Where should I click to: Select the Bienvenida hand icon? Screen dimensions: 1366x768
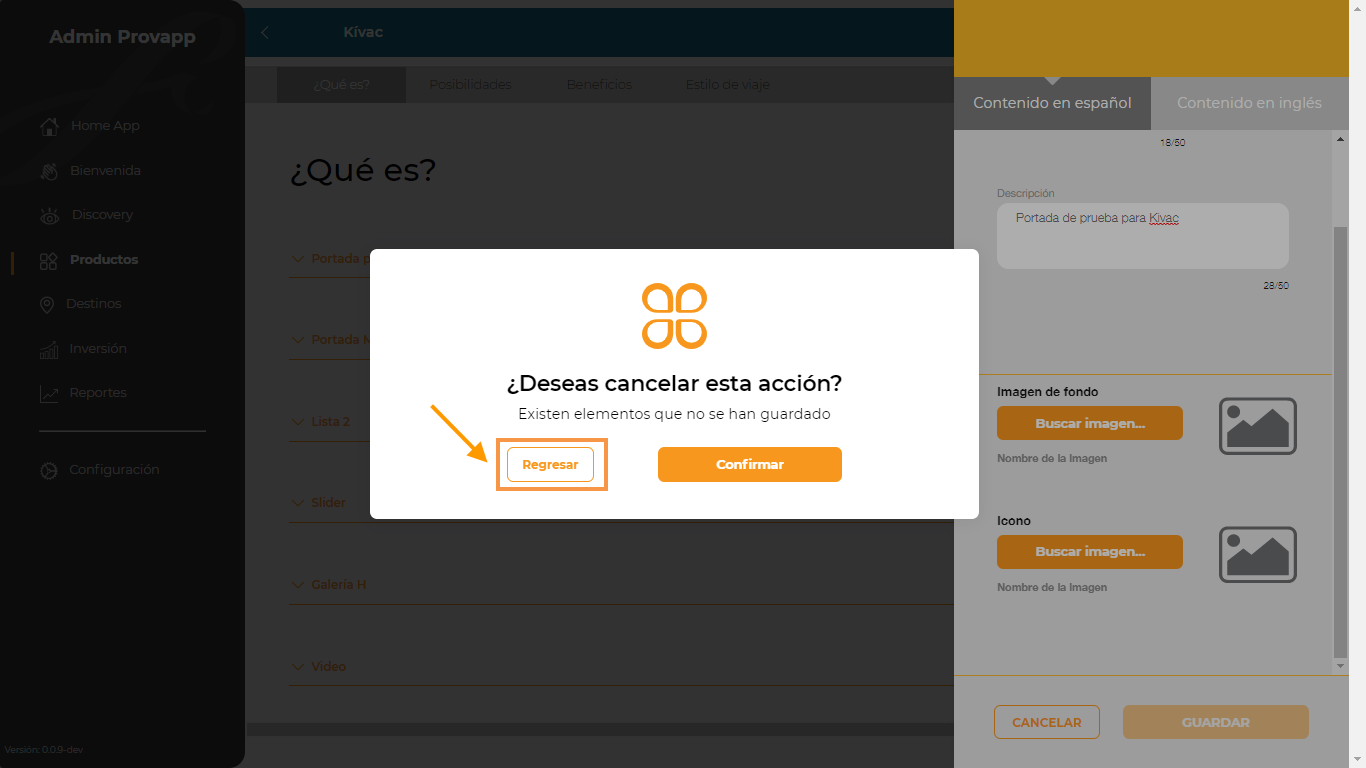(x=49, y=171)
